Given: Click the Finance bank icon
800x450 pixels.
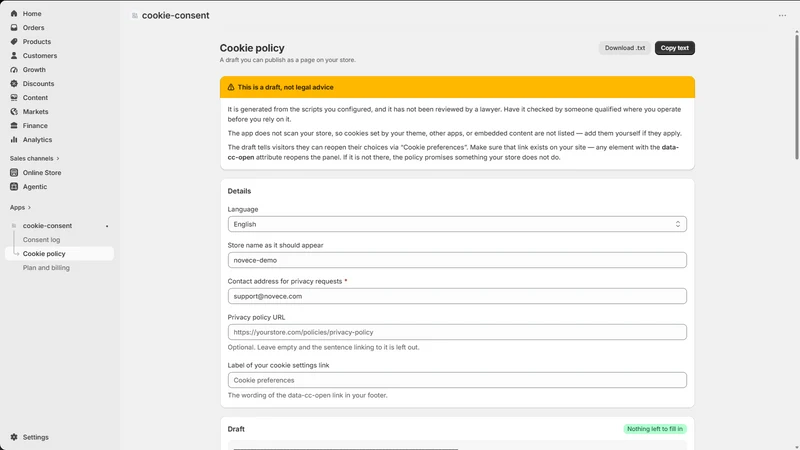Looking at the screenshot, I should coord(14,126).
